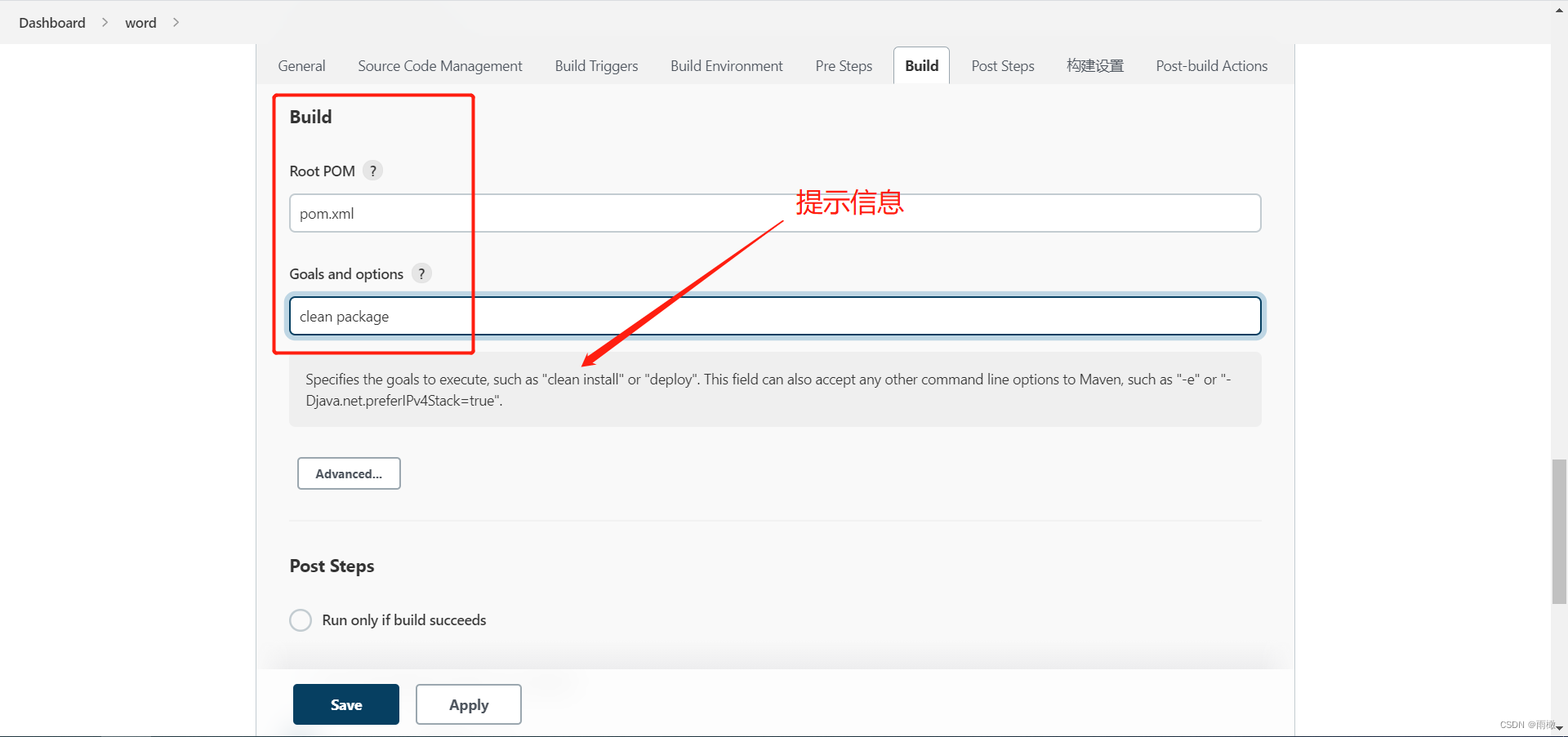Open the 构建设置 tab
The height and width of the screenshot is (737, 1568).
1095,66
